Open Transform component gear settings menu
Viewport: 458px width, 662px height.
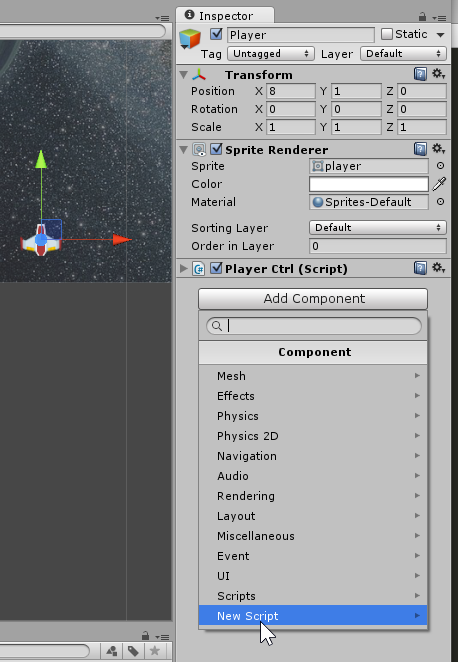439,74
